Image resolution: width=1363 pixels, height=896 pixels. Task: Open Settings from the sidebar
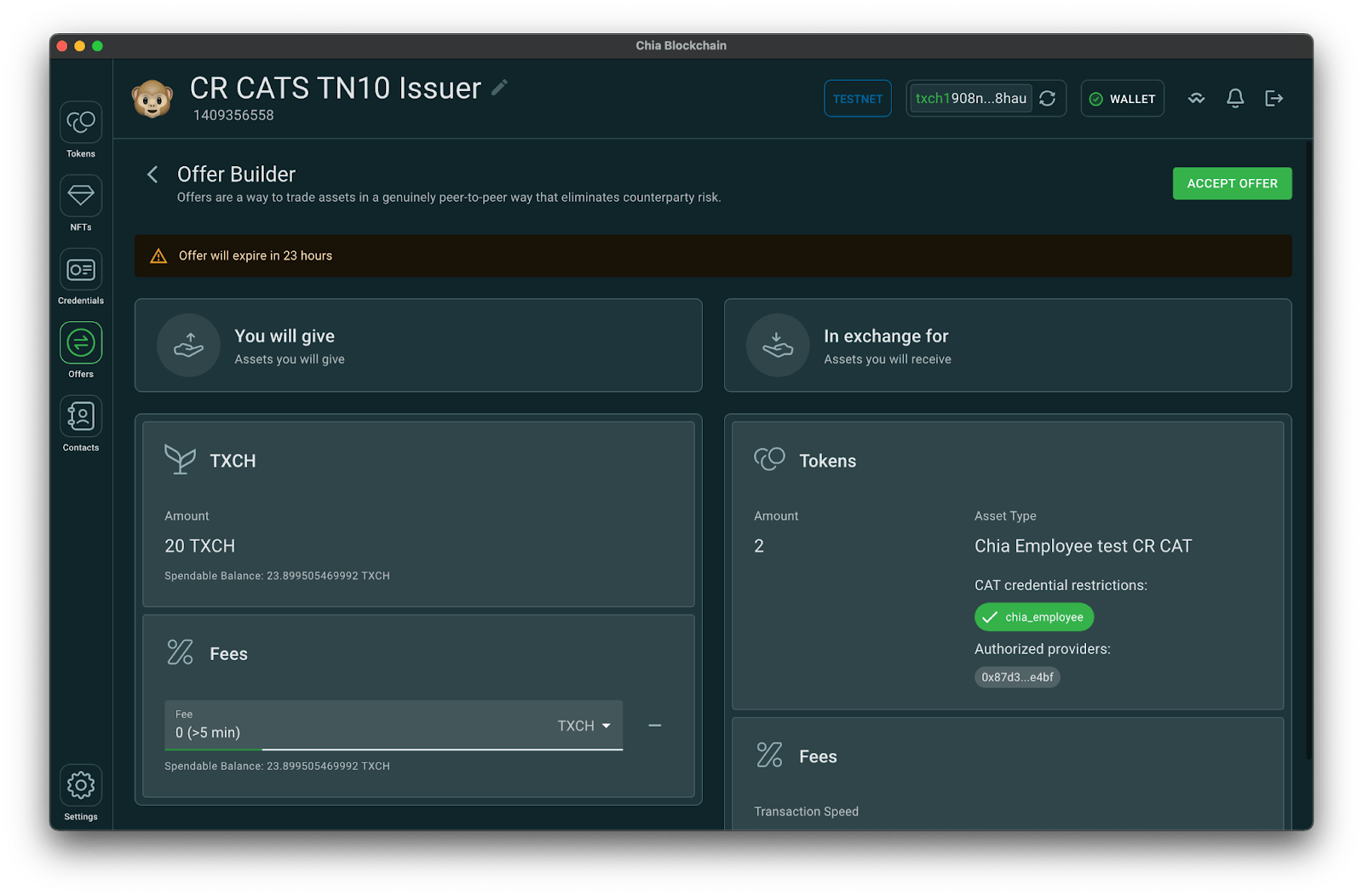click(x=81, y=785)
